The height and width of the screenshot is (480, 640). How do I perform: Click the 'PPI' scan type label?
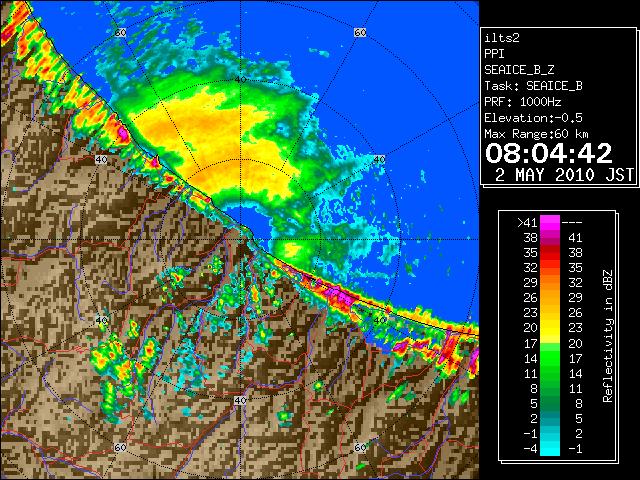coord(494,54)
